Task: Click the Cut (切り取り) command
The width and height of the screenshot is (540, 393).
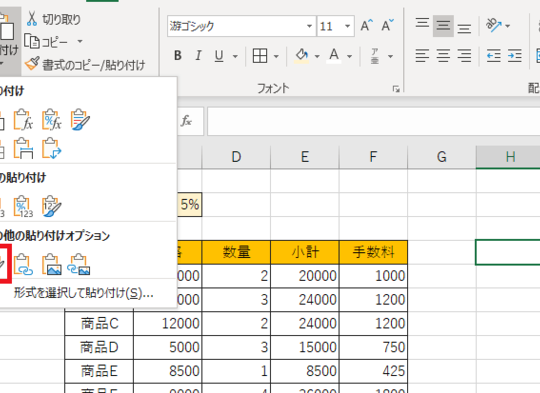Action: pos(54,19)
